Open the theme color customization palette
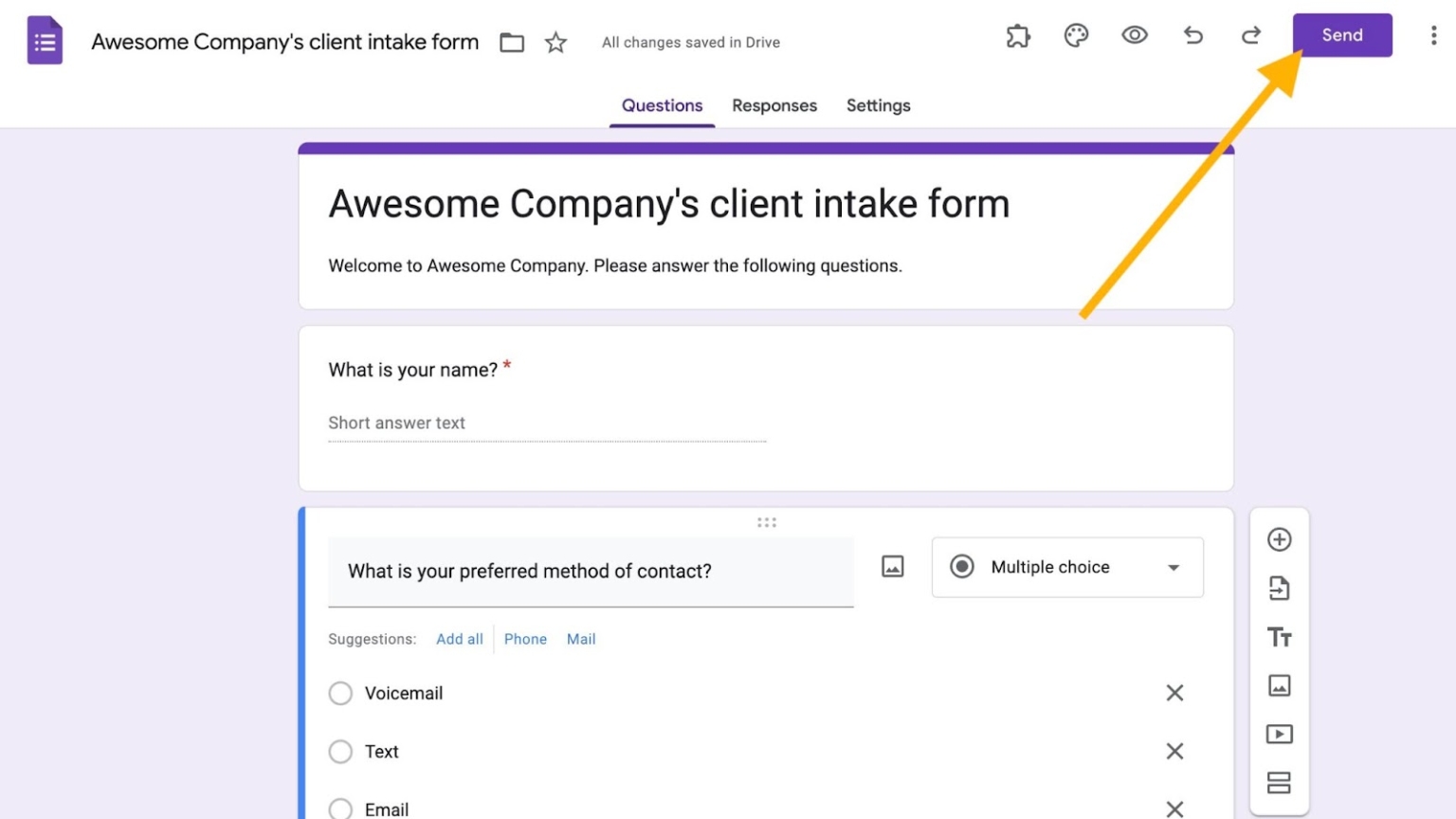The image size is (1456, 819). (1076, 35)
